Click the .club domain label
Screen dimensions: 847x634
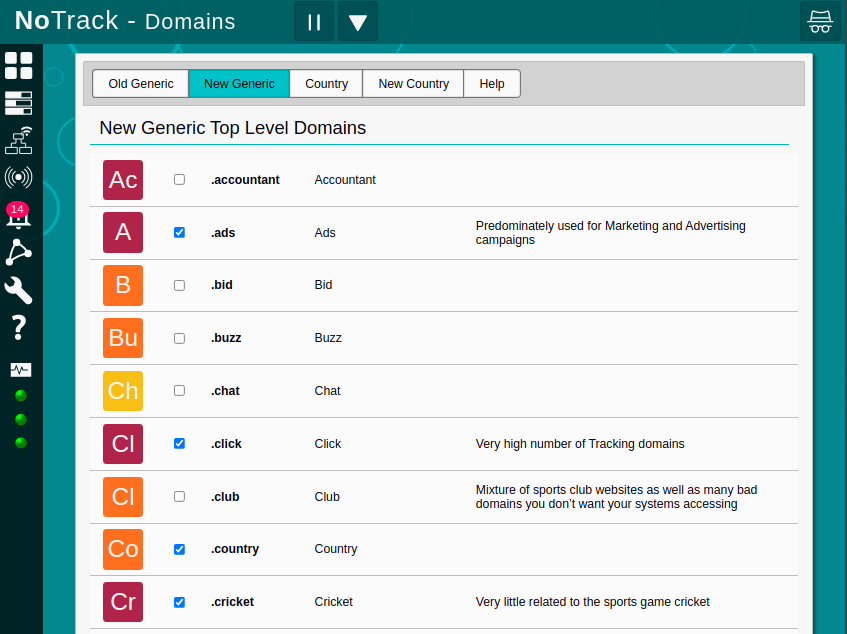pos(225,496)
